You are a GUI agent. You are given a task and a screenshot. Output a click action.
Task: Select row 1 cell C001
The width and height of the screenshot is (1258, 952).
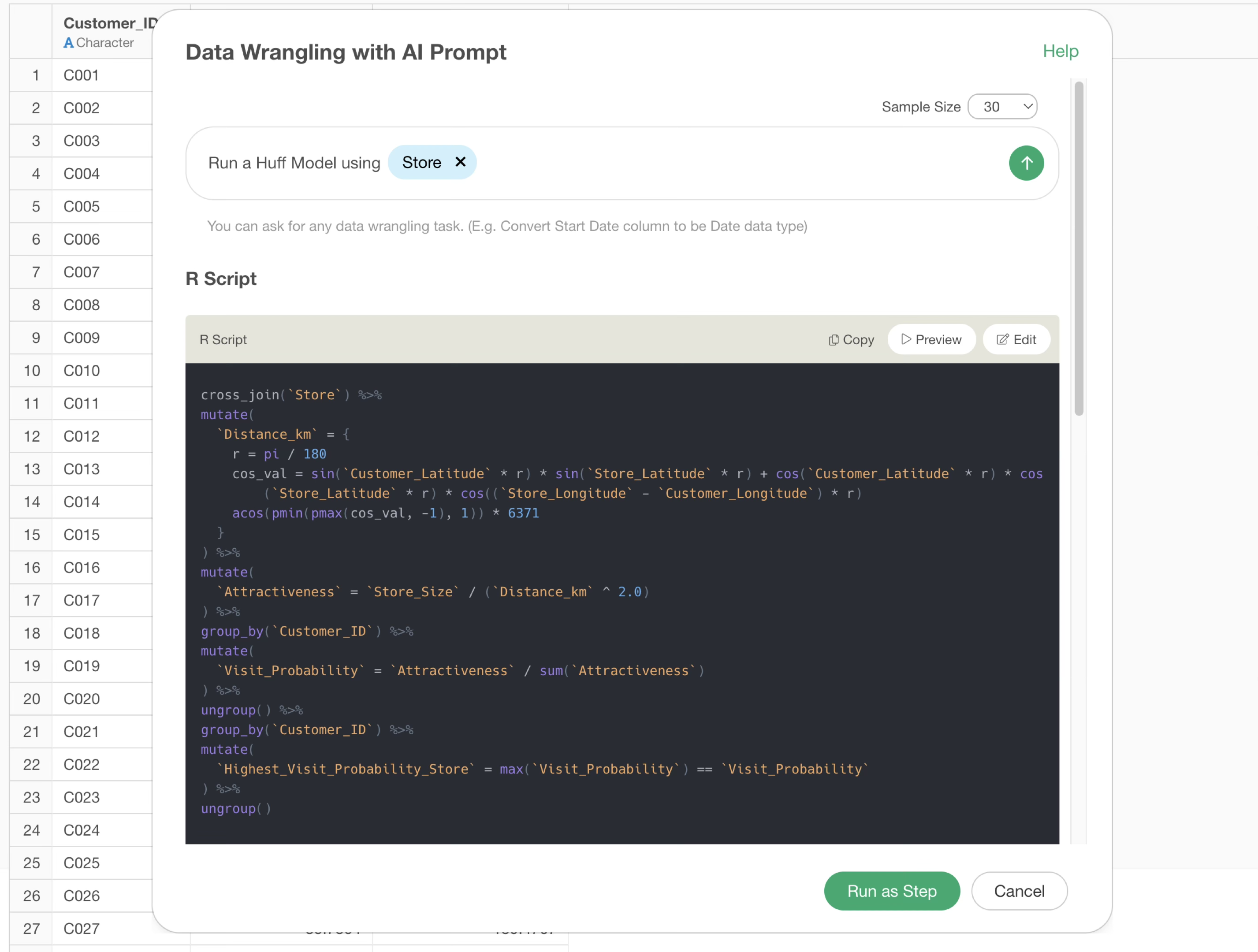(82, 75)
